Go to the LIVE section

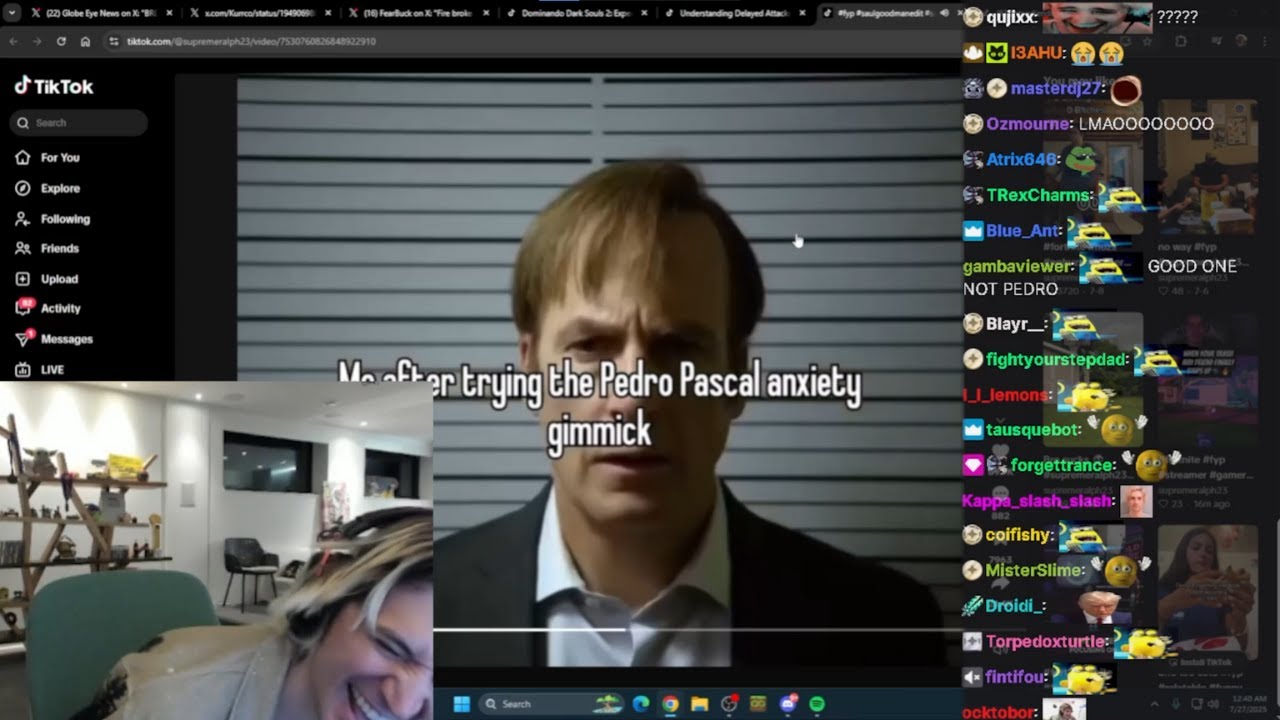[40, 370]
